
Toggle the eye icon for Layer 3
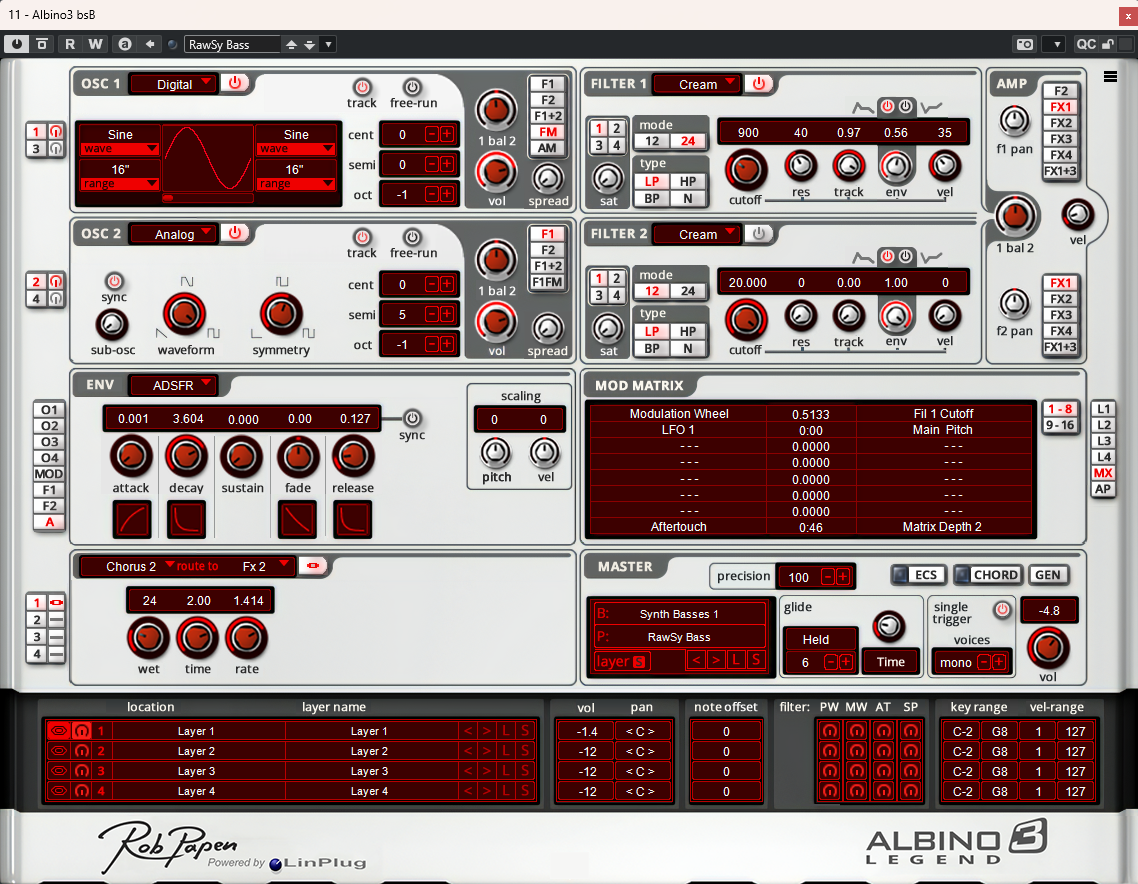coord(58,771)
